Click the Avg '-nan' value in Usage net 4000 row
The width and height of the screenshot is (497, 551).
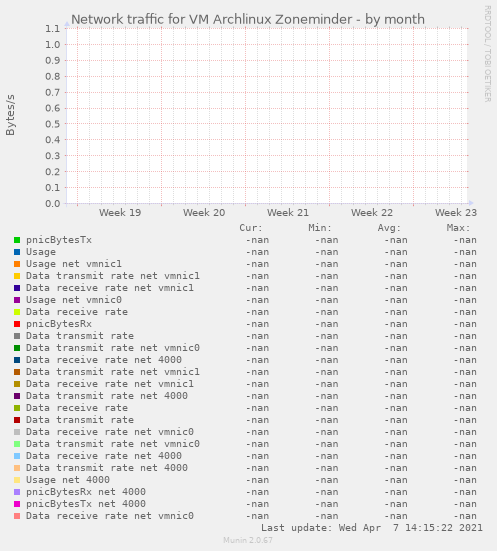(396, 480)
